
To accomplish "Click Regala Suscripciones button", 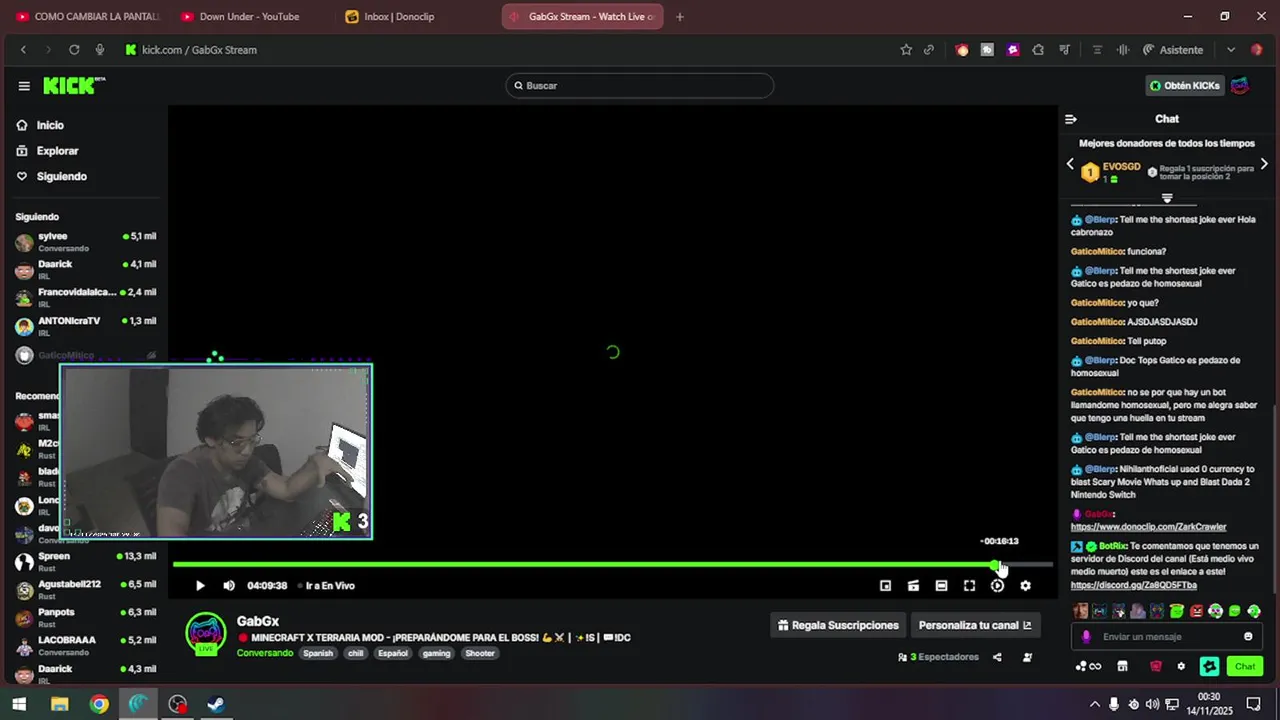I will (838, 625).
